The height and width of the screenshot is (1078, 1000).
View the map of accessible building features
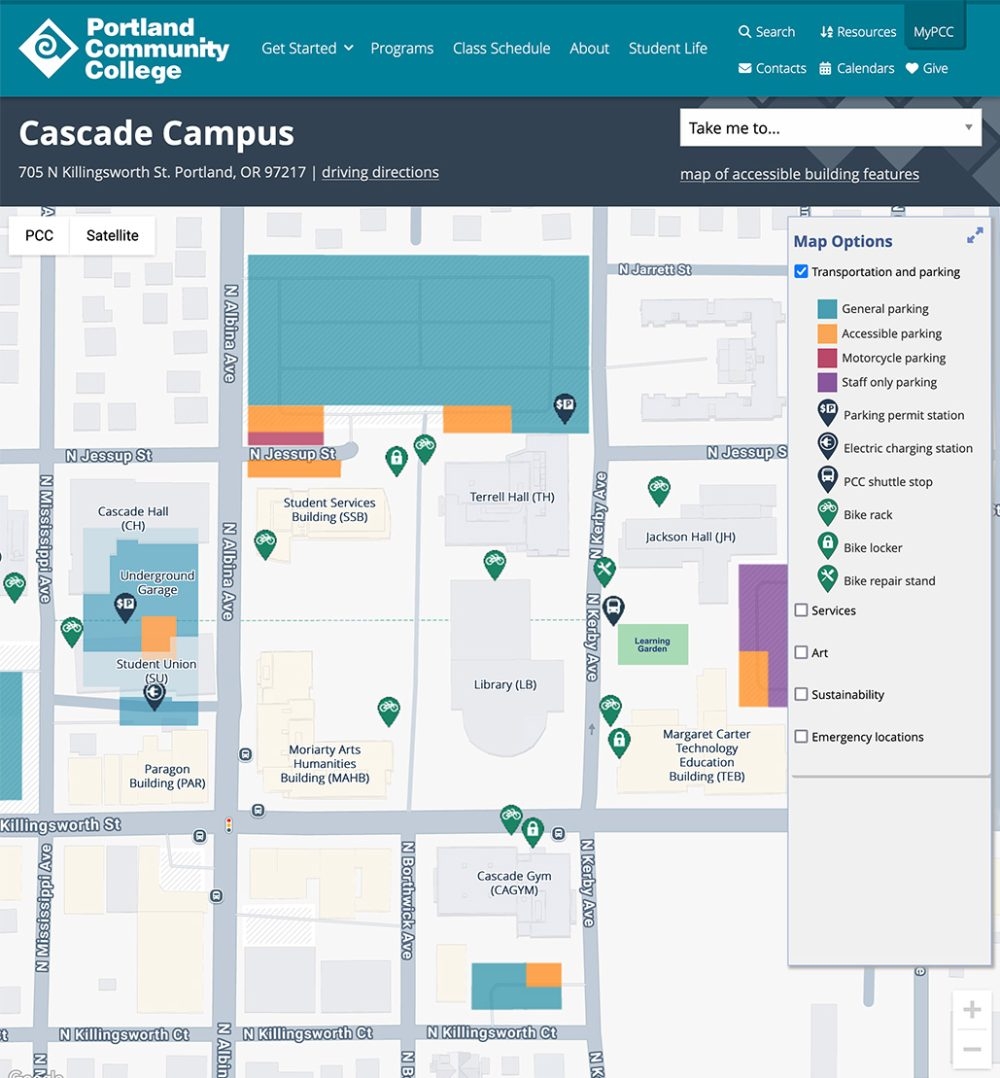[799, 174]
